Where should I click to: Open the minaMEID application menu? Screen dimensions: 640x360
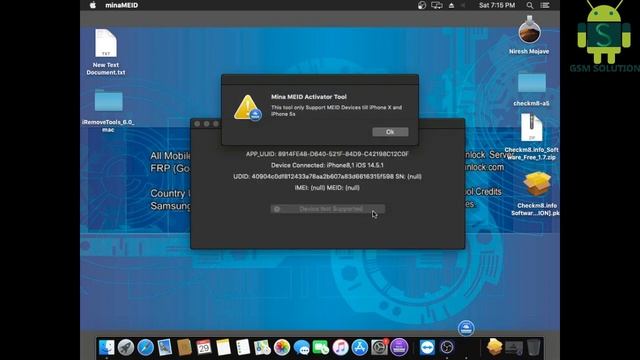(x=122, y=5)
